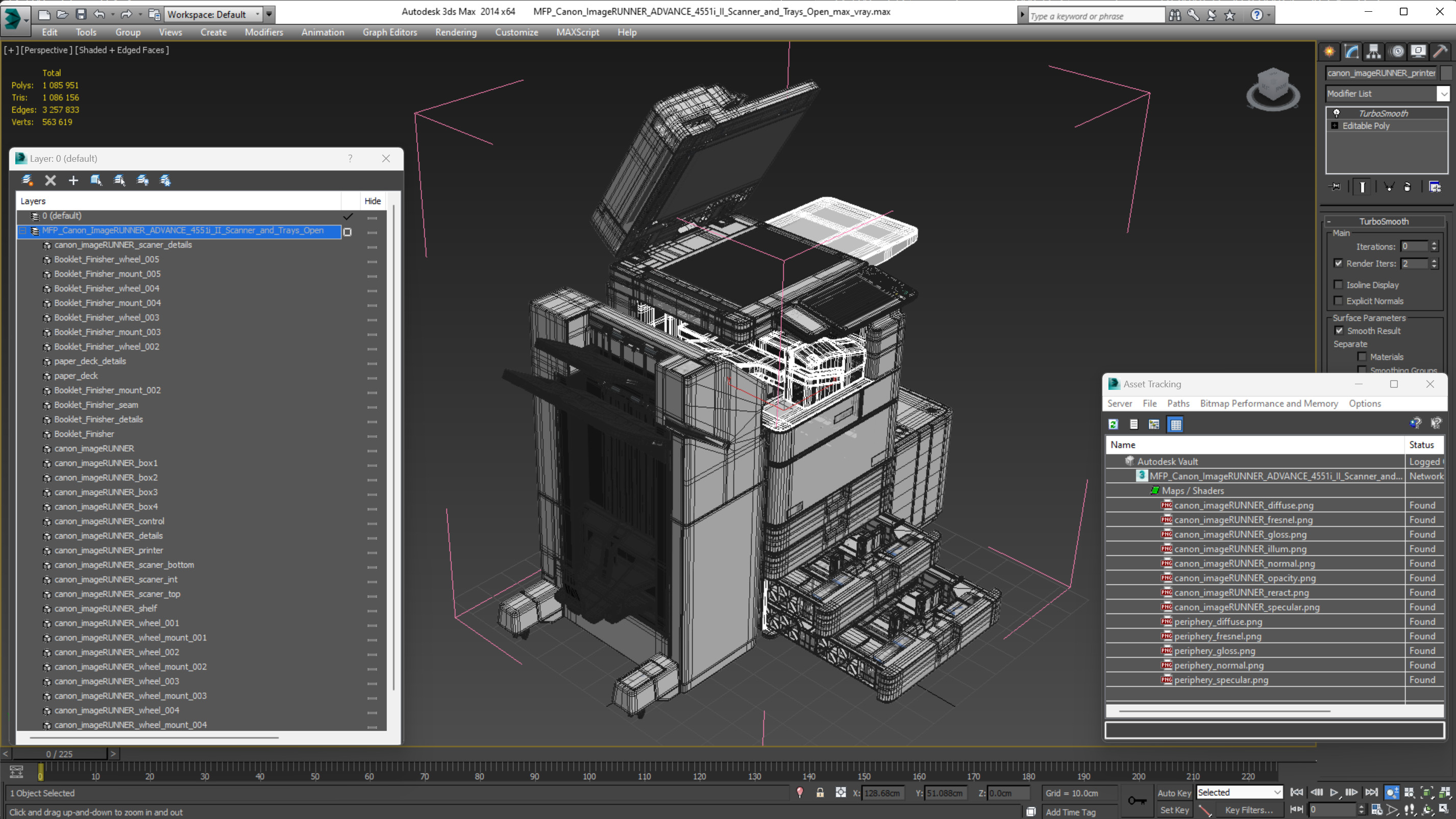
Task: Toggle the Selection Lock padlock icon
Action: (820, 793)
